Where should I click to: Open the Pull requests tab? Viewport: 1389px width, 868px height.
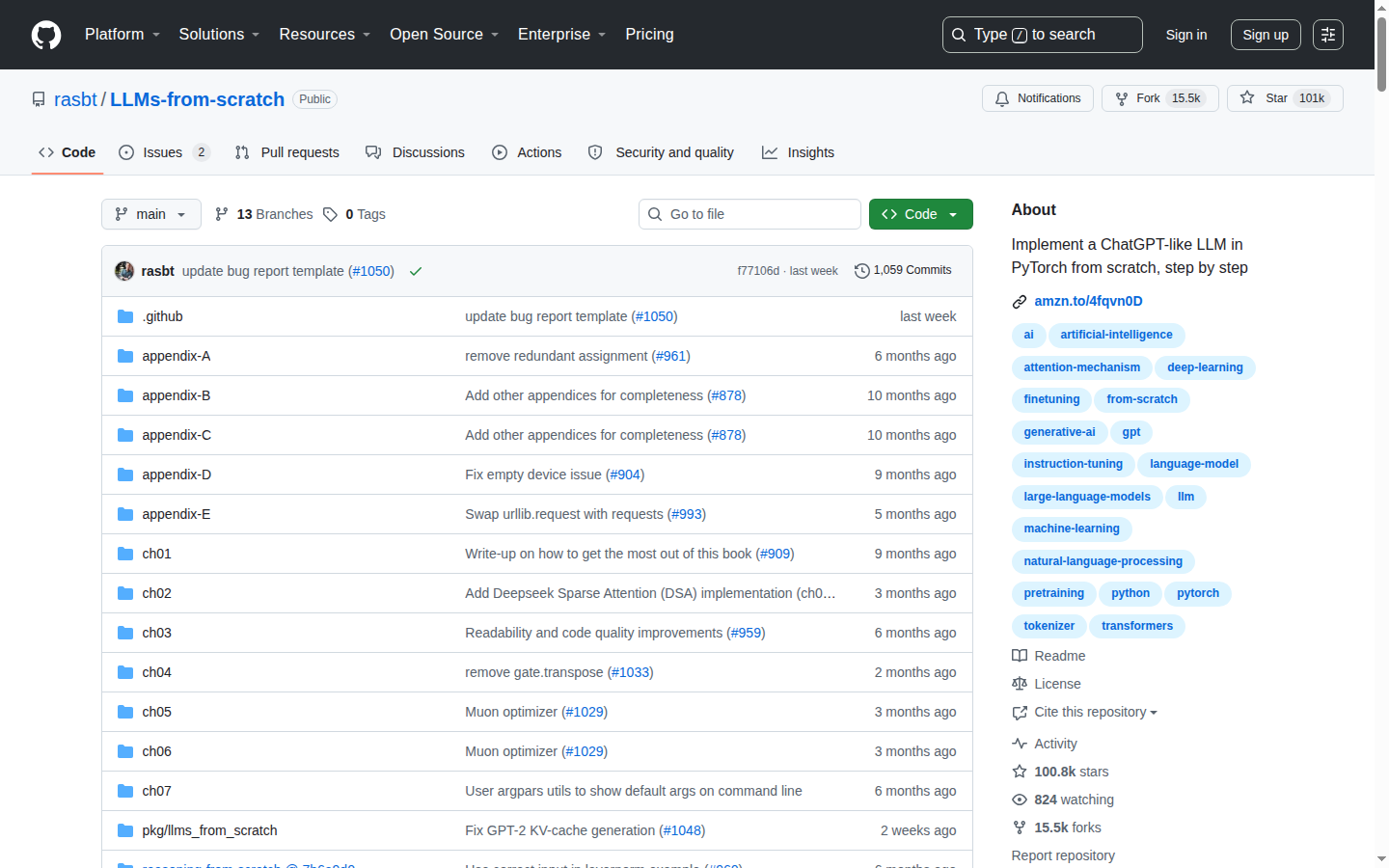(287, 152)
